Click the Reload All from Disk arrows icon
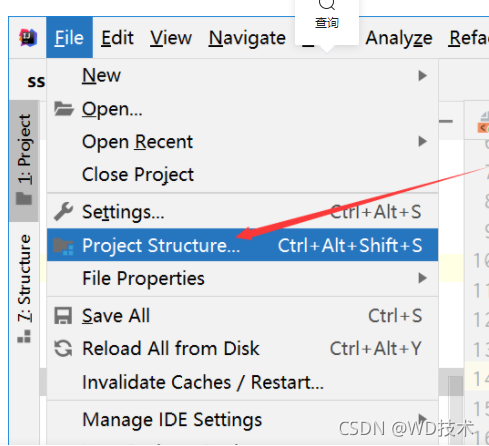This screenshot has height=446, width=489. (63, 348)
